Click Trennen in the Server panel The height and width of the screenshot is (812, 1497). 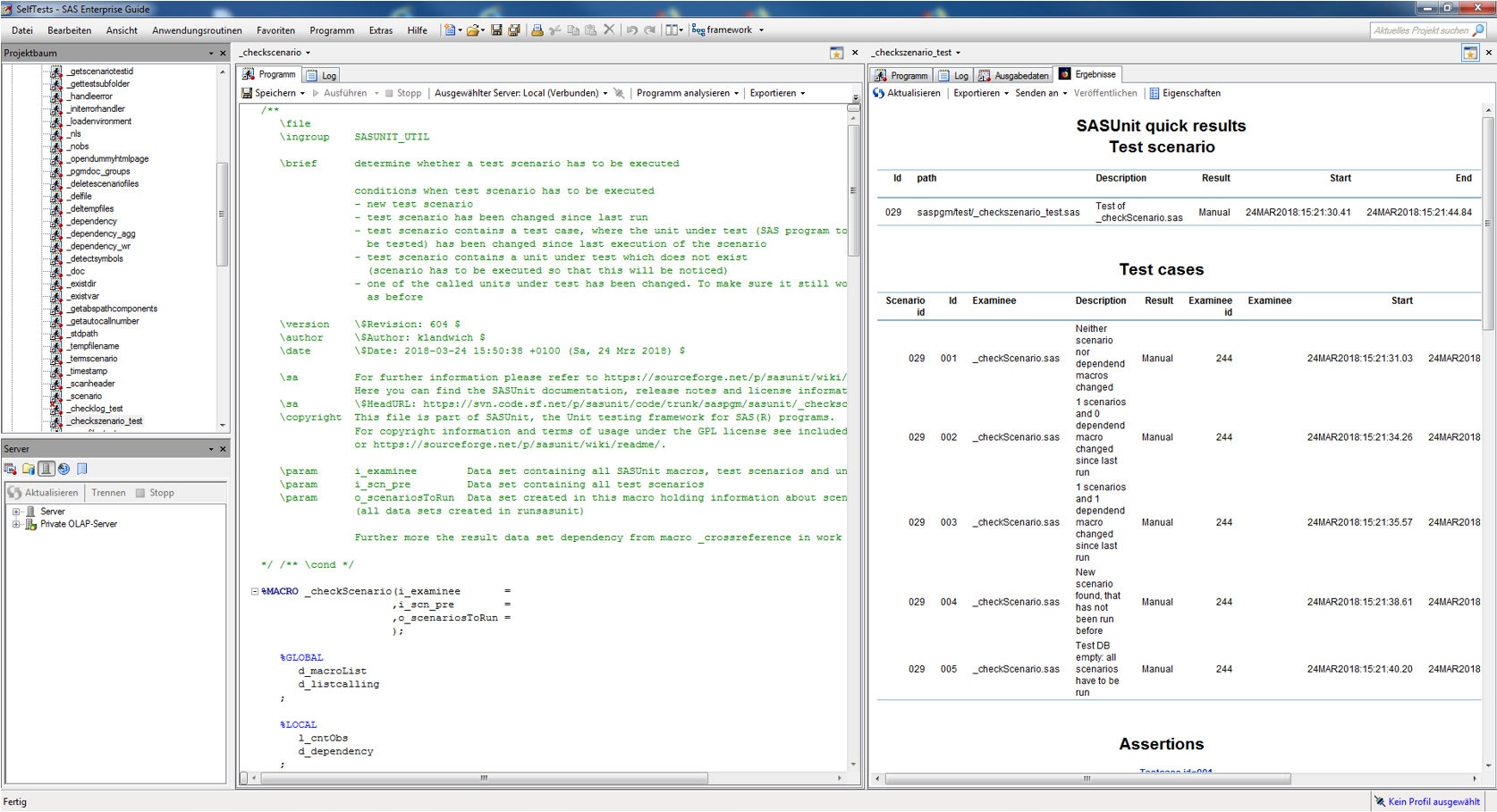[108, 493]
